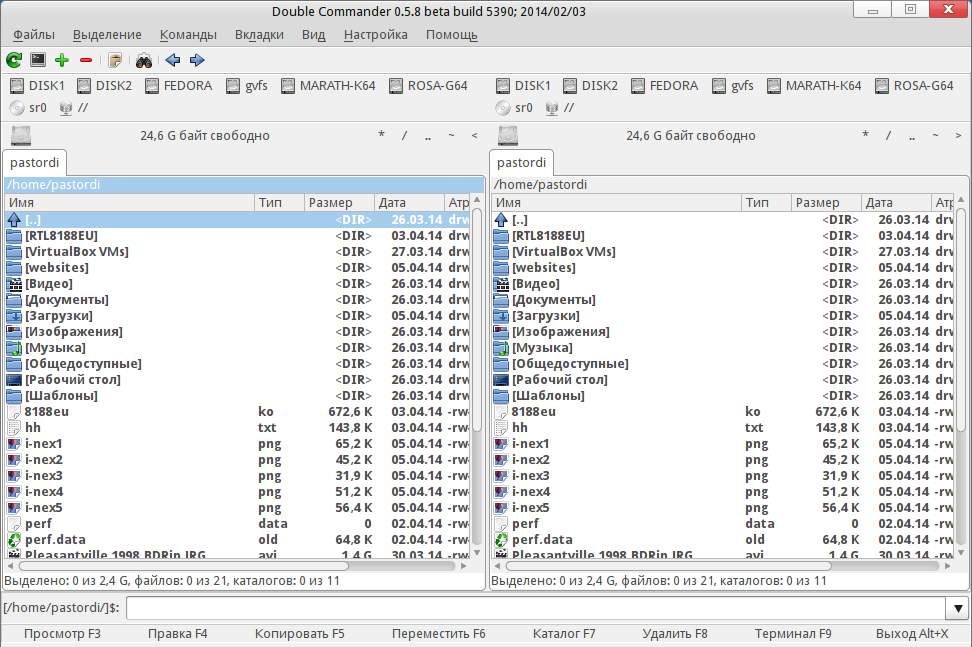Sort left panel by Размер column
This screenshot has width=972, height=647.
pyautogui.click(x=339, y=203)
